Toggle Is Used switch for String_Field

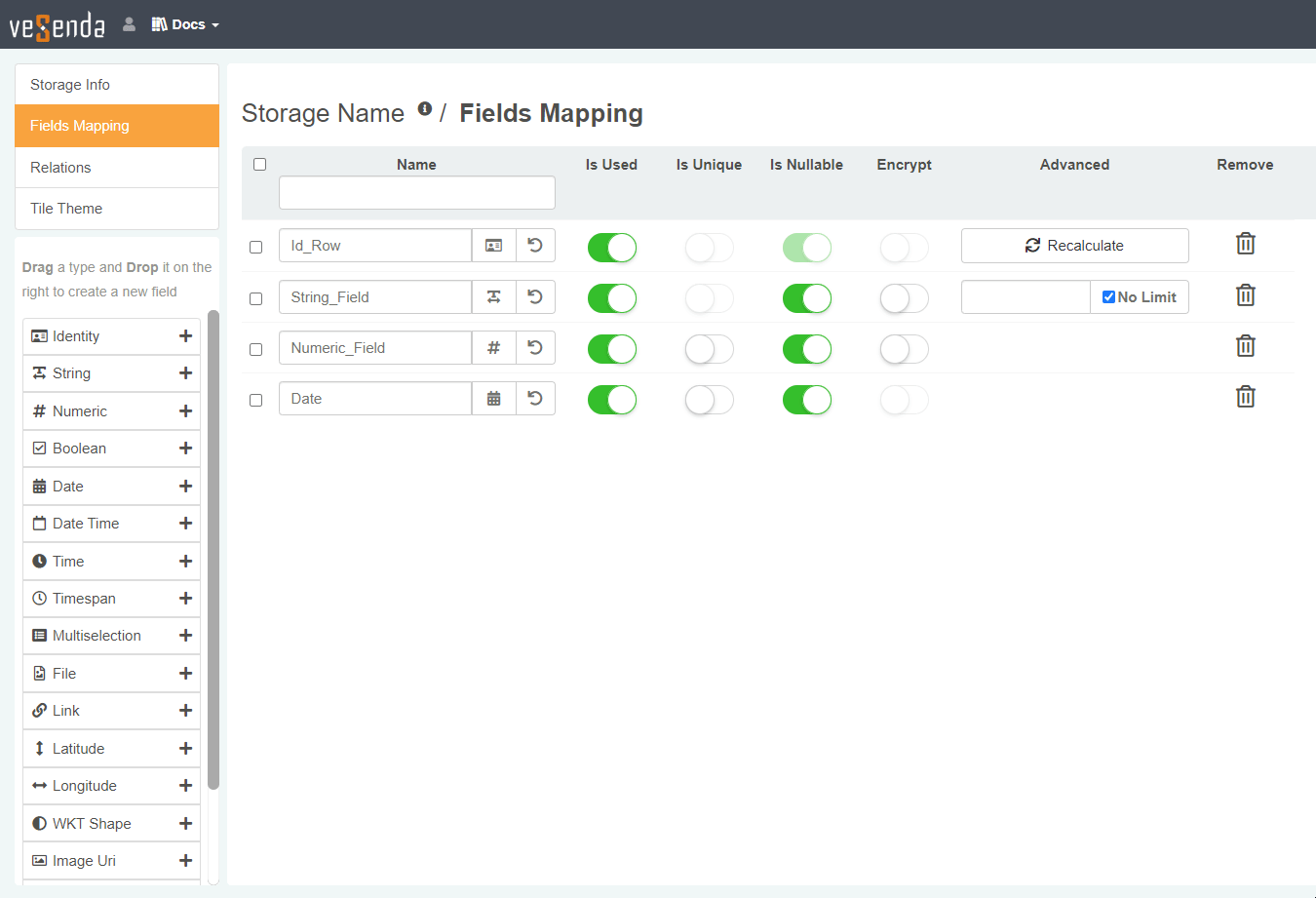tap(611, 298)
